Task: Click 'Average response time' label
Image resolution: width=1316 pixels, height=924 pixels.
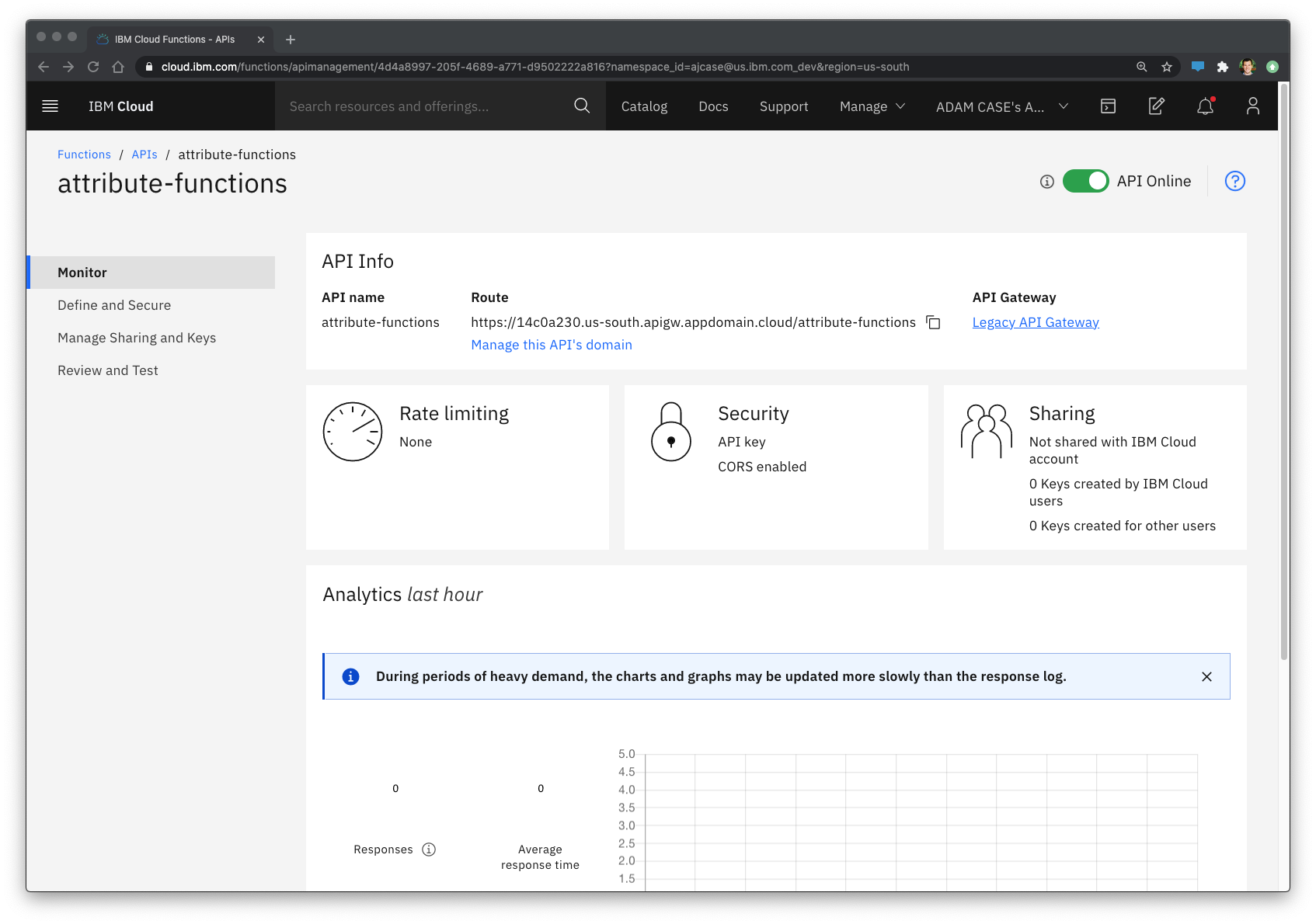Action: (540, 857)
